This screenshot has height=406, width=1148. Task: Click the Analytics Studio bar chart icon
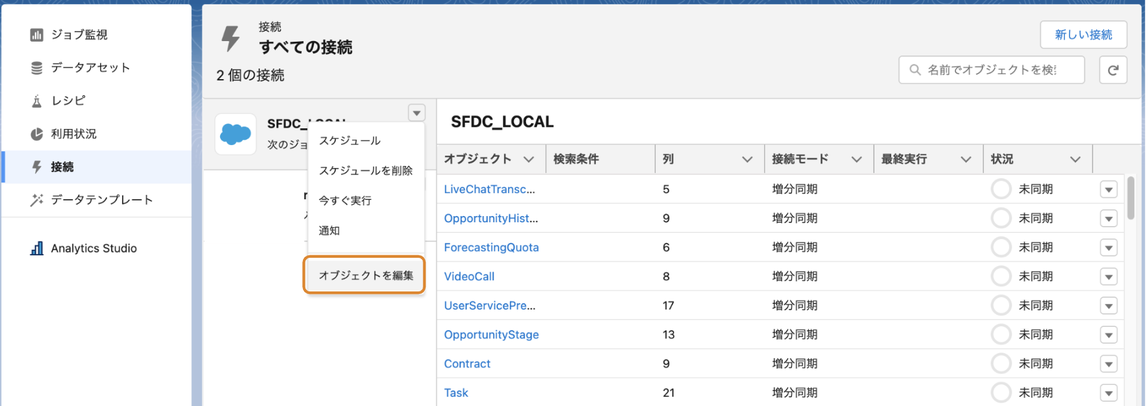pos(37,248)
